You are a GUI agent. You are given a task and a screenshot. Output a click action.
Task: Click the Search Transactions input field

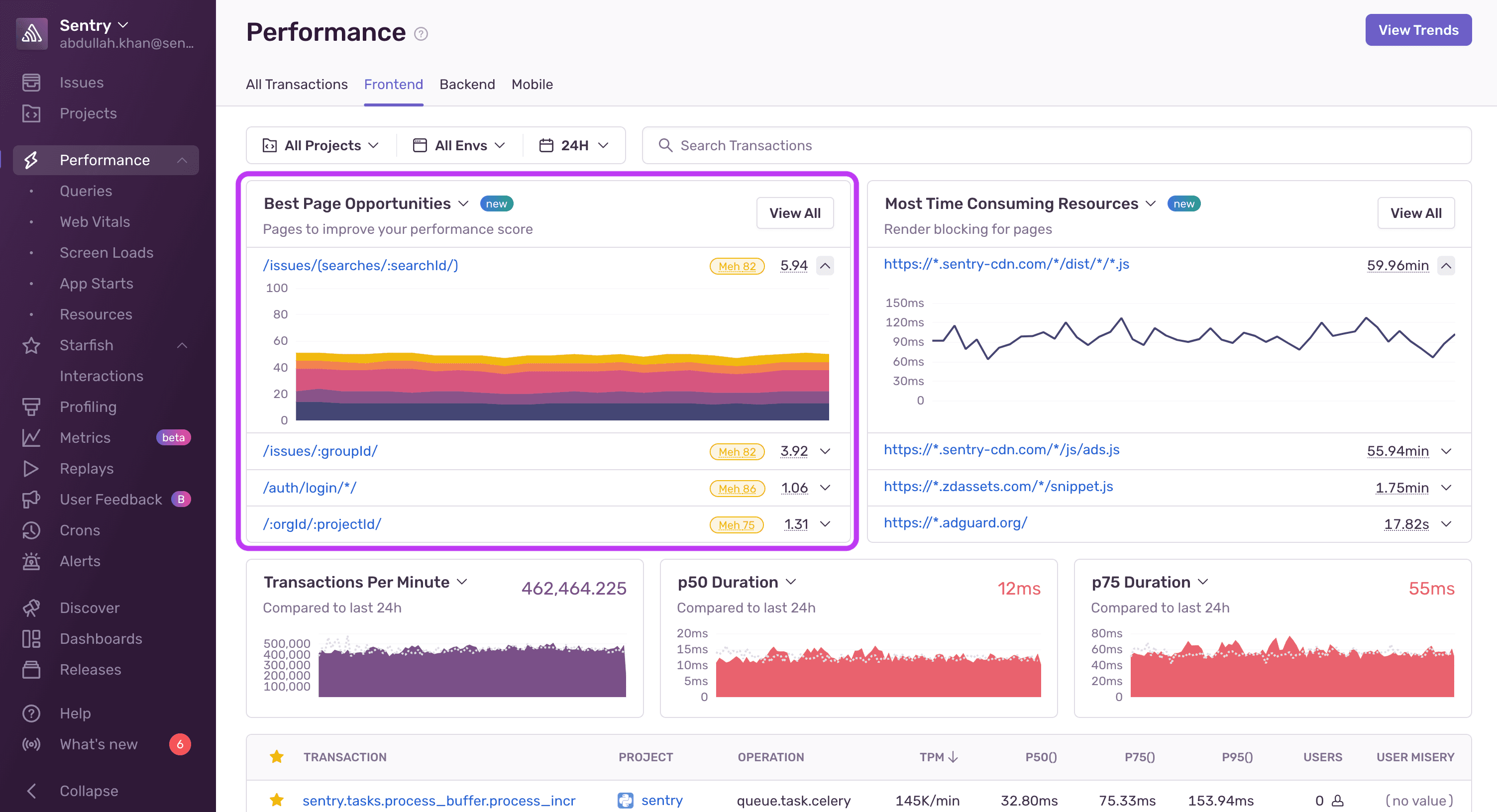[x=746, y=145]
